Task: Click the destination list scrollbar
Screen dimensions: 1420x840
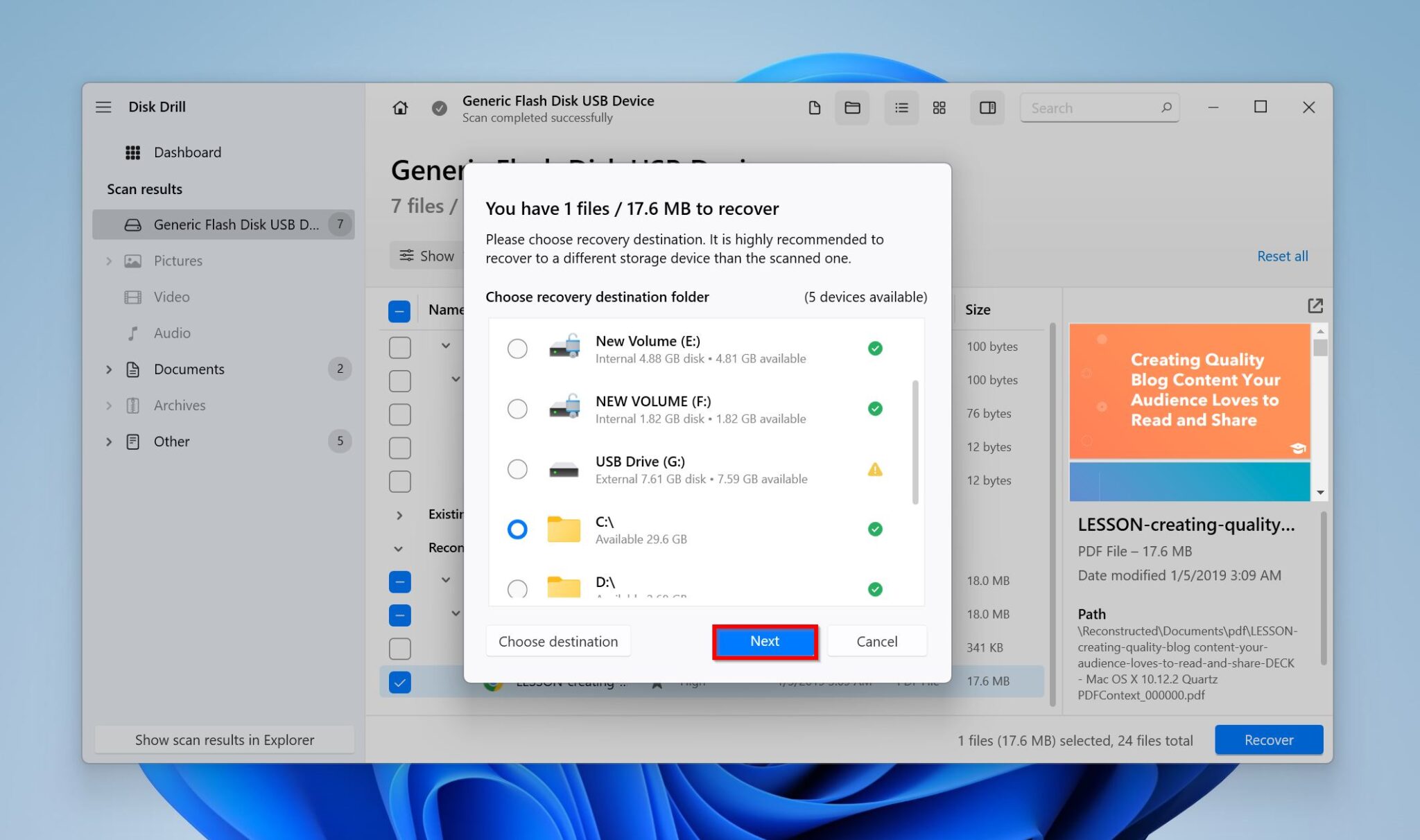Action: tap(915, 442)
